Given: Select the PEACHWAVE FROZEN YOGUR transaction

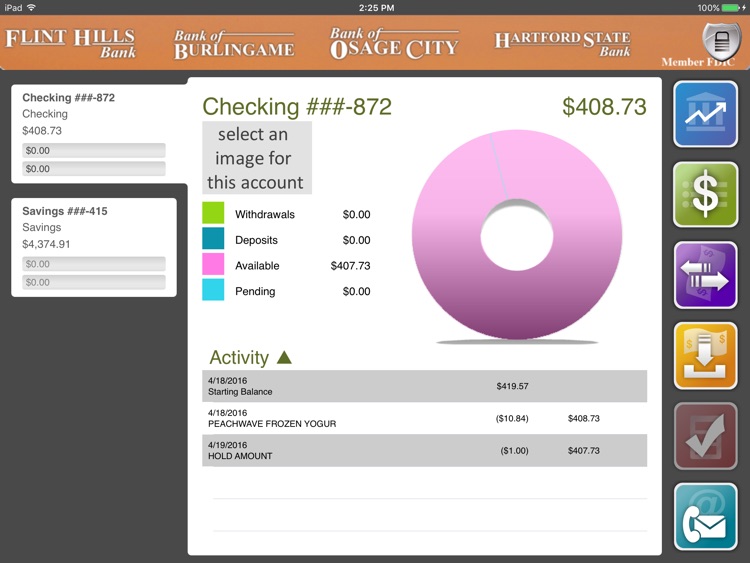Looking at the screenshot, I should (424, 418).
